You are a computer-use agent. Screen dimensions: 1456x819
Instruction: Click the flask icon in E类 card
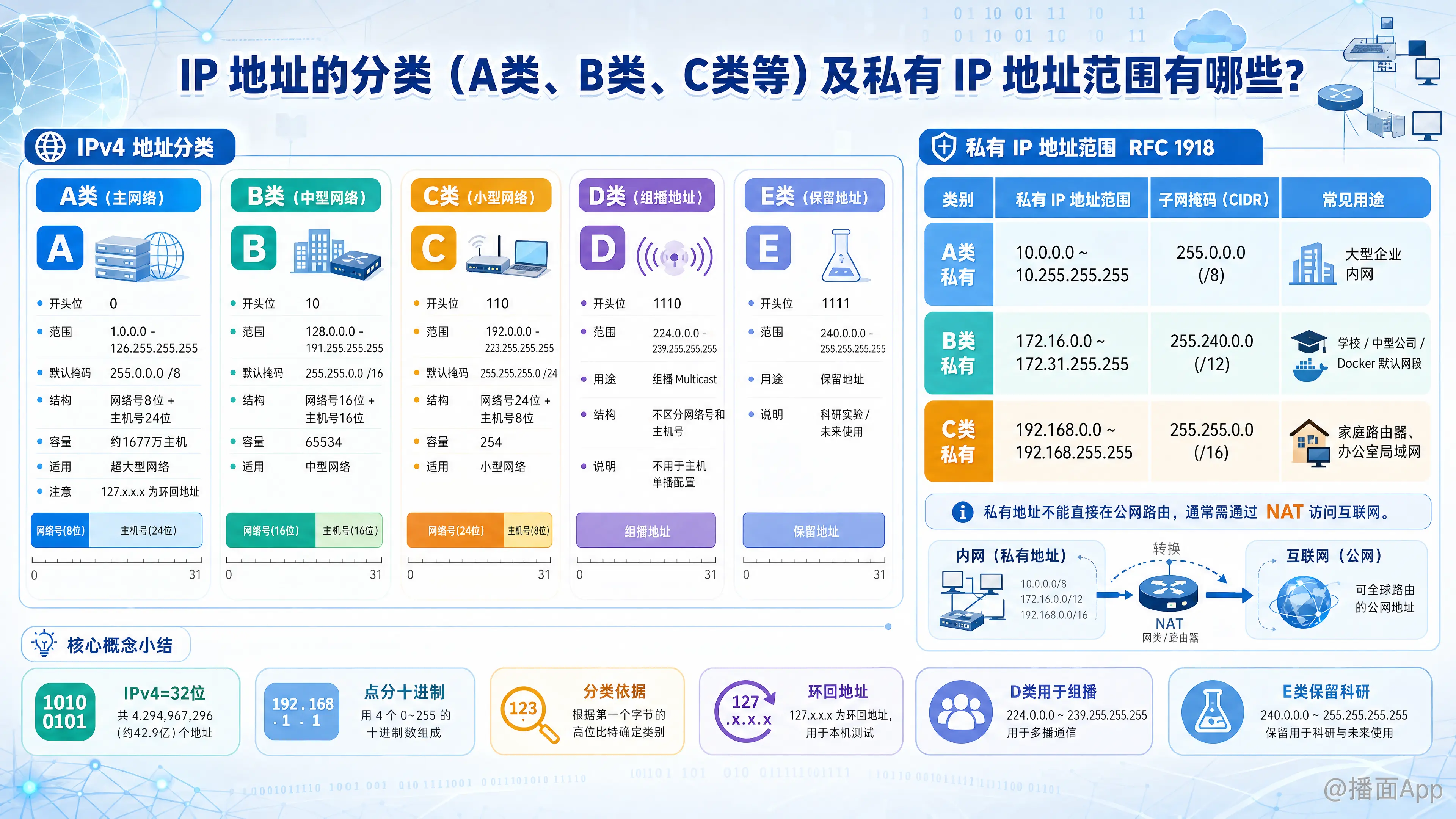pyautogui.click(x=841, y=256)
